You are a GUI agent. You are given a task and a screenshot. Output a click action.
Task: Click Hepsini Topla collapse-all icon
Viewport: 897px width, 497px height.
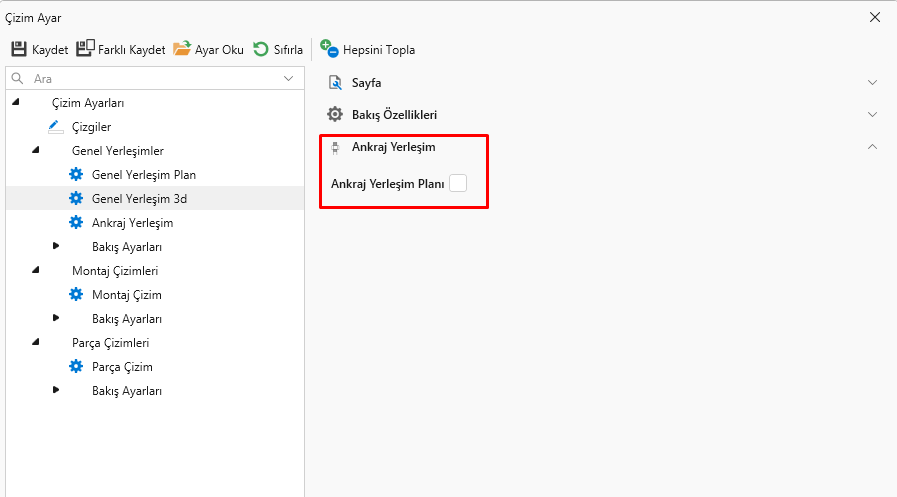click(330, 49)
